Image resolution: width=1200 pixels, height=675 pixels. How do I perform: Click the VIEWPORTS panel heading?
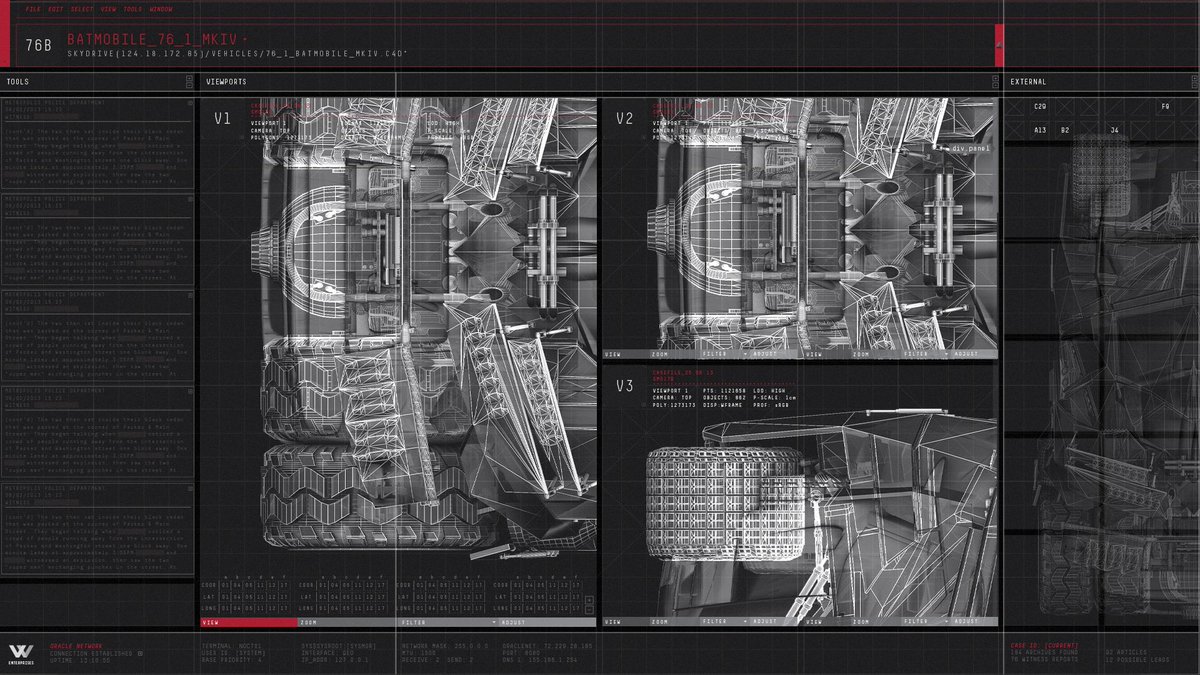tap(226, 82)
